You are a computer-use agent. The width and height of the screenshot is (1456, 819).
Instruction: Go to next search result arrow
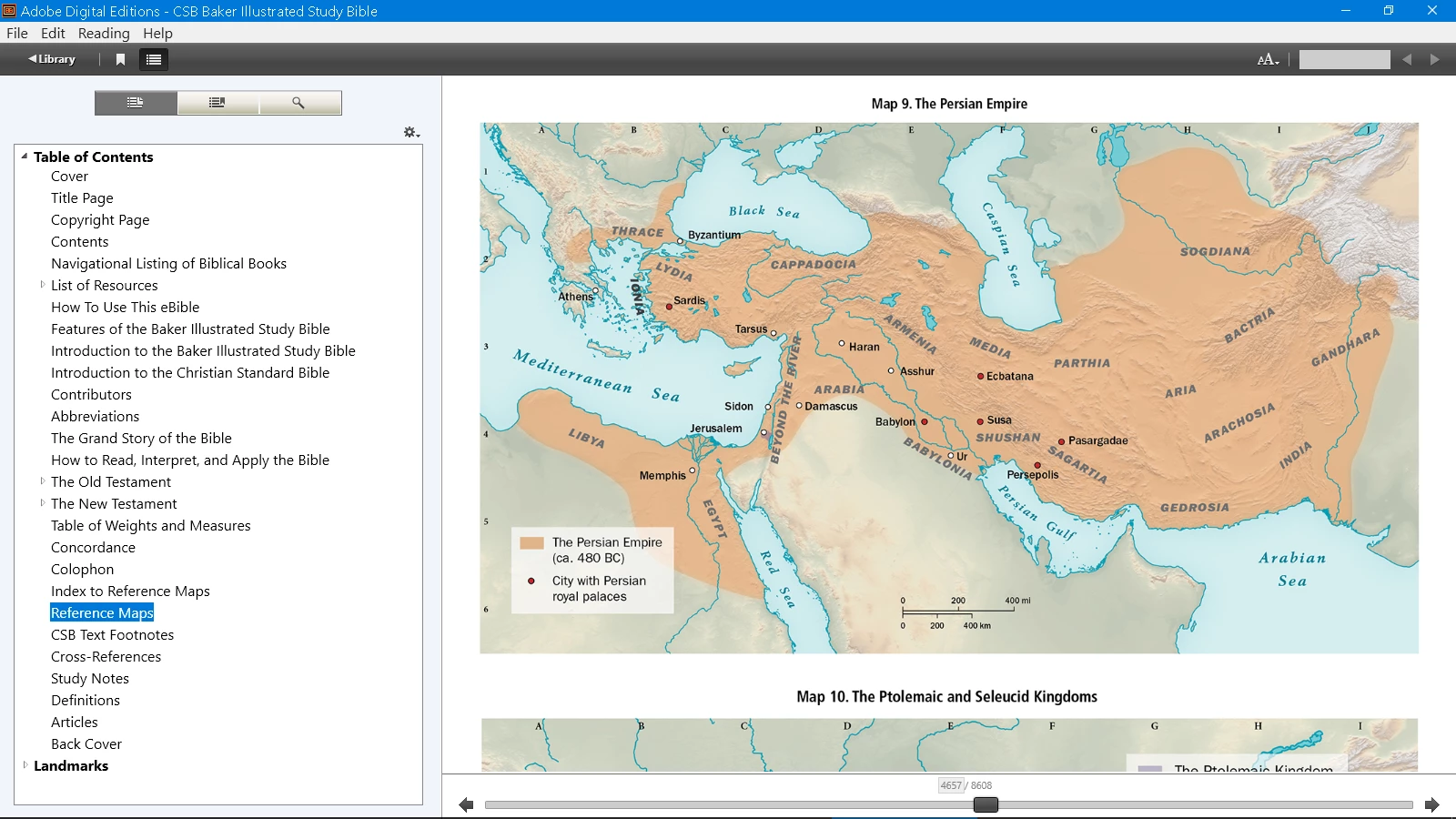coord(1434,59)
